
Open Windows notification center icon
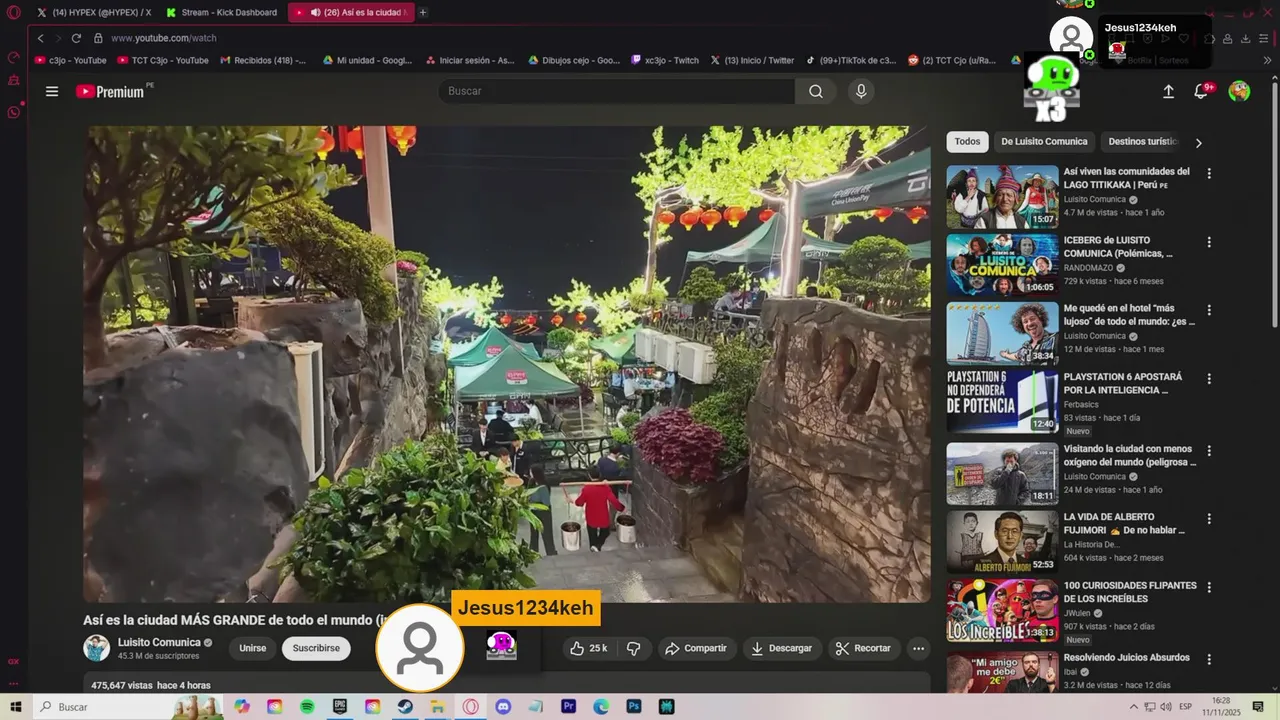click(x=1258, y=707)
